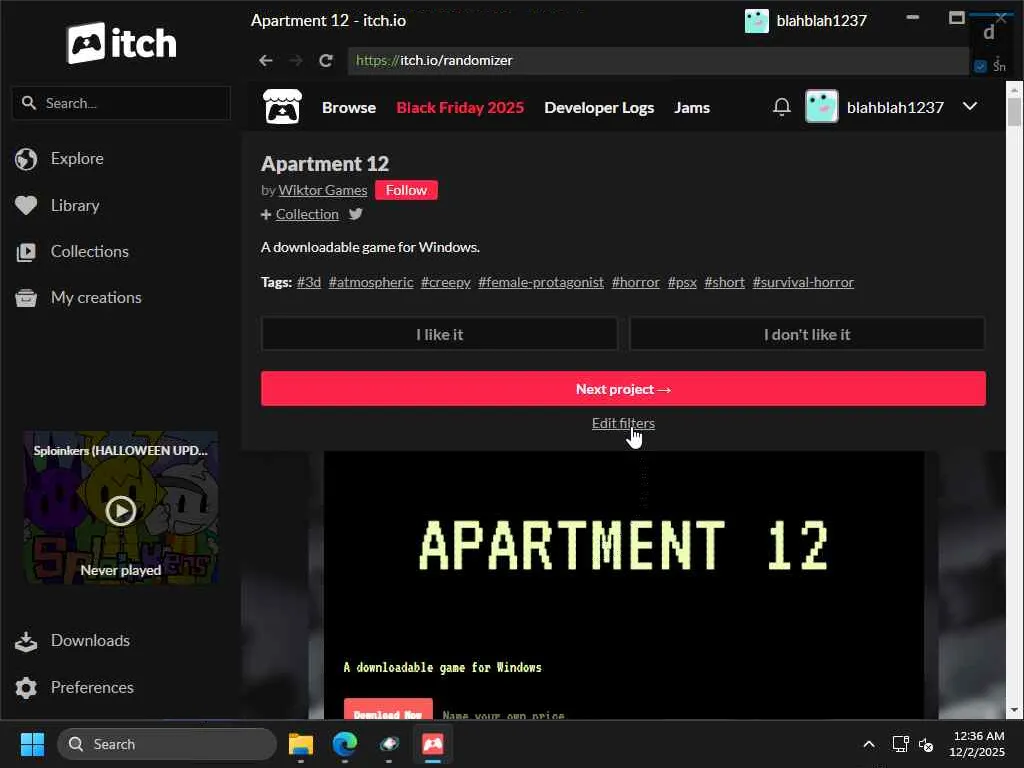Screen dimensions: 1024x768
Task: Select Library in the sidebar
Action: [x=75, y=206]
